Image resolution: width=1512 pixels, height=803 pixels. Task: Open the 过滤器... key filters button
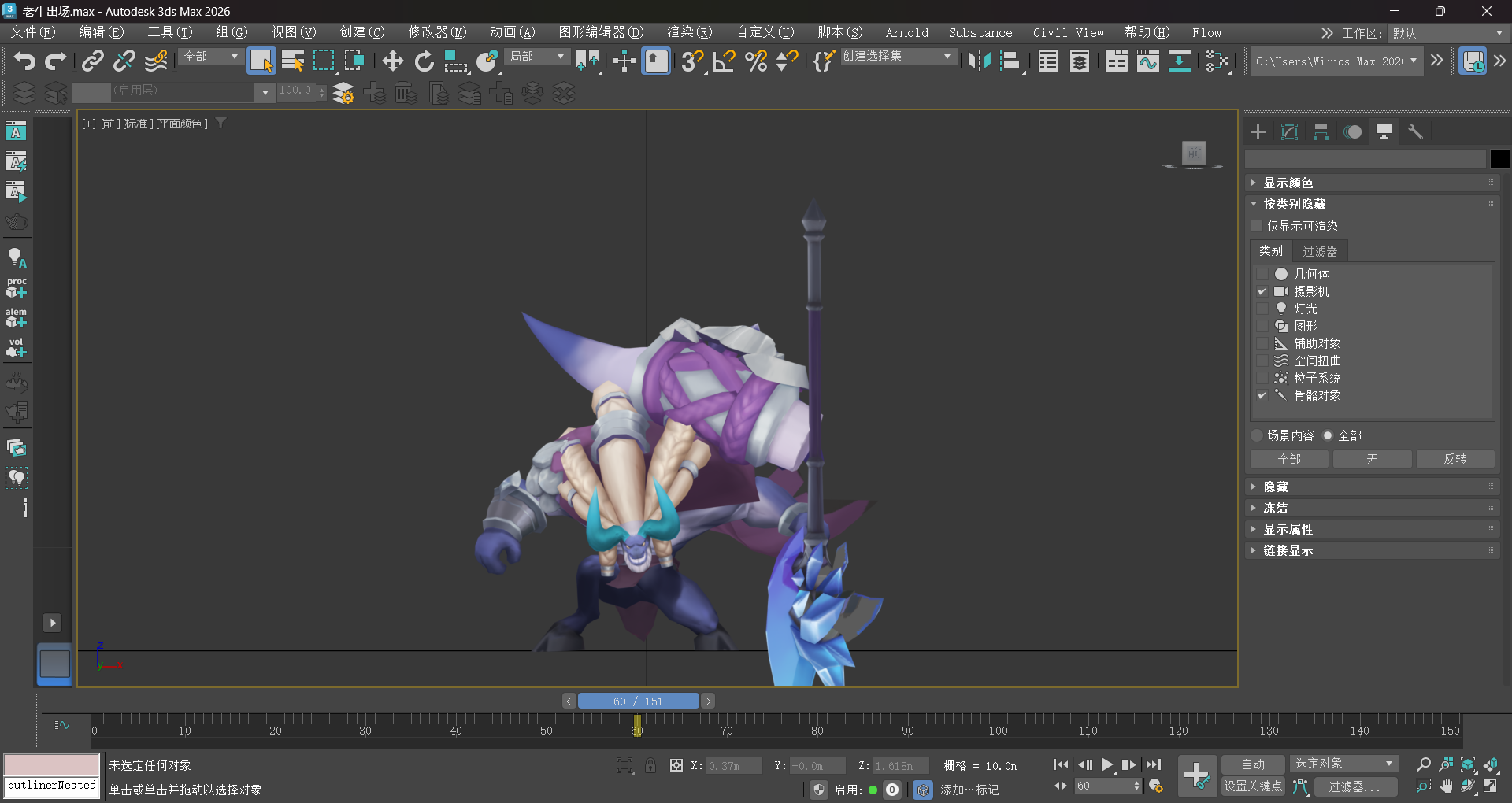coord(1355,786)
